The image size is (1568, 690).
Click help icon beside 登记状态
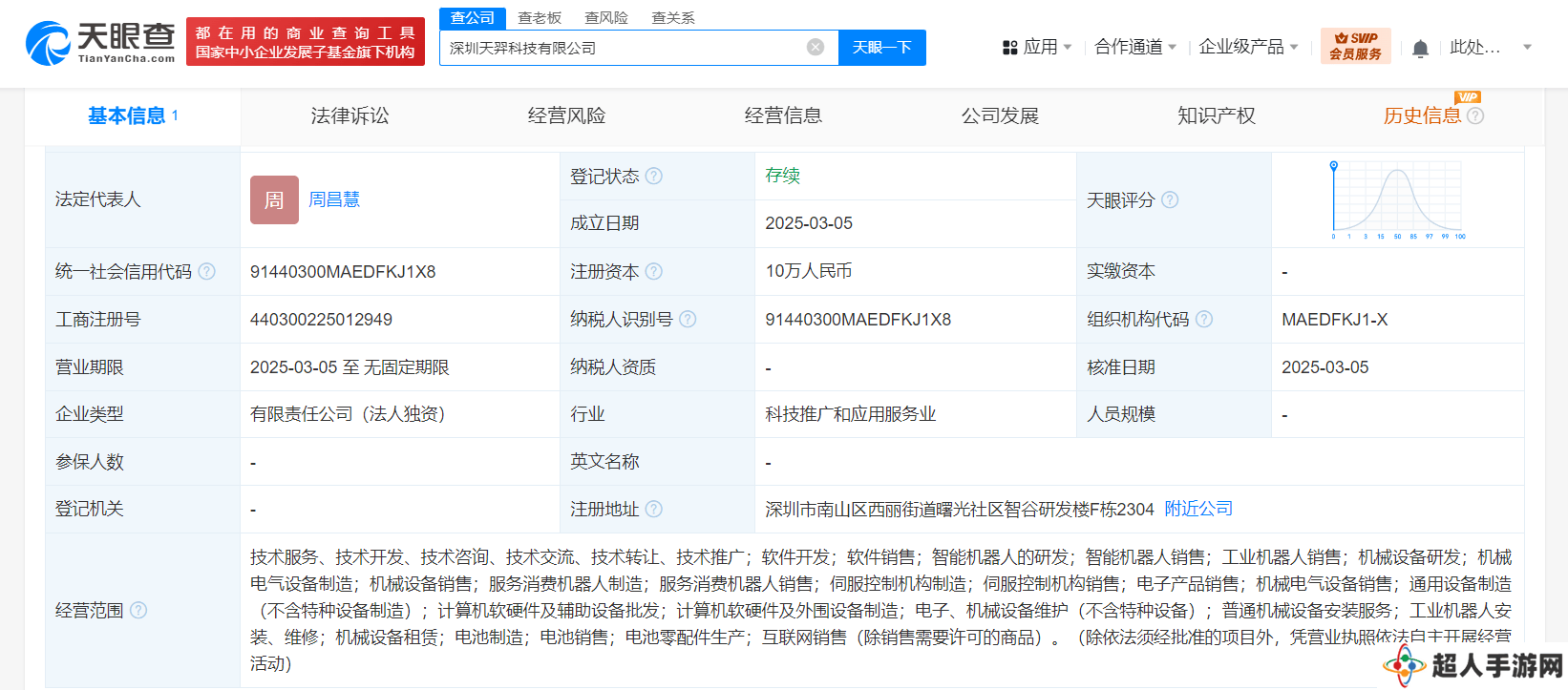coord(654,176)
